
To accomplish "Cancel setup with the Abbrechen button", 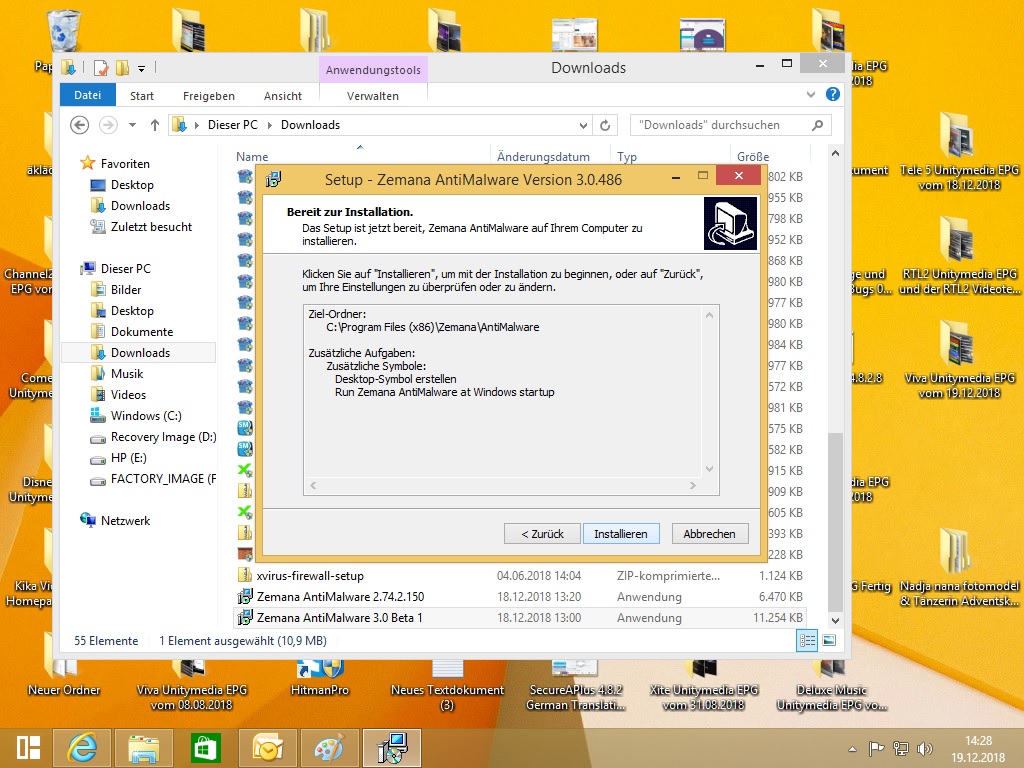I will click(x=709, y=534).
